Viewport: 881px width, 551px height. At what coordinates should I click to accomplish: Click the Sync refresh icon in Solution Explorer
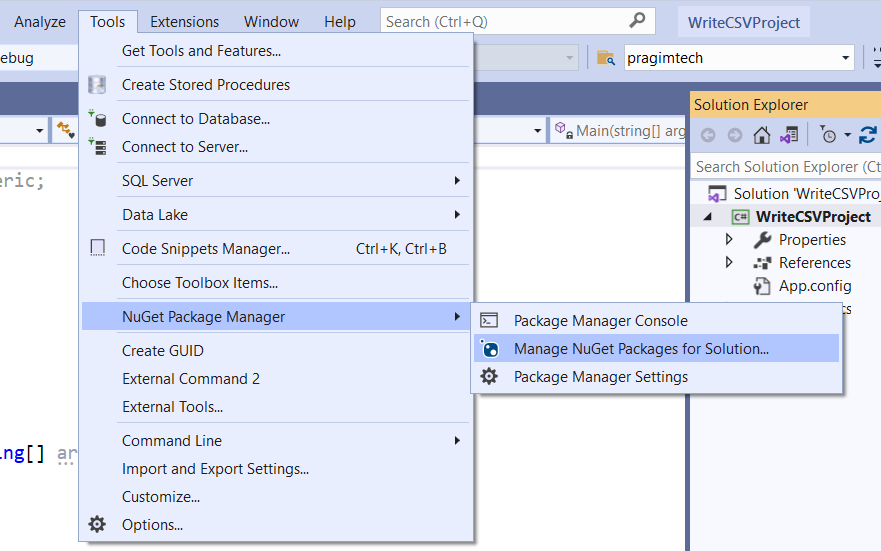(x=868, y=135)
